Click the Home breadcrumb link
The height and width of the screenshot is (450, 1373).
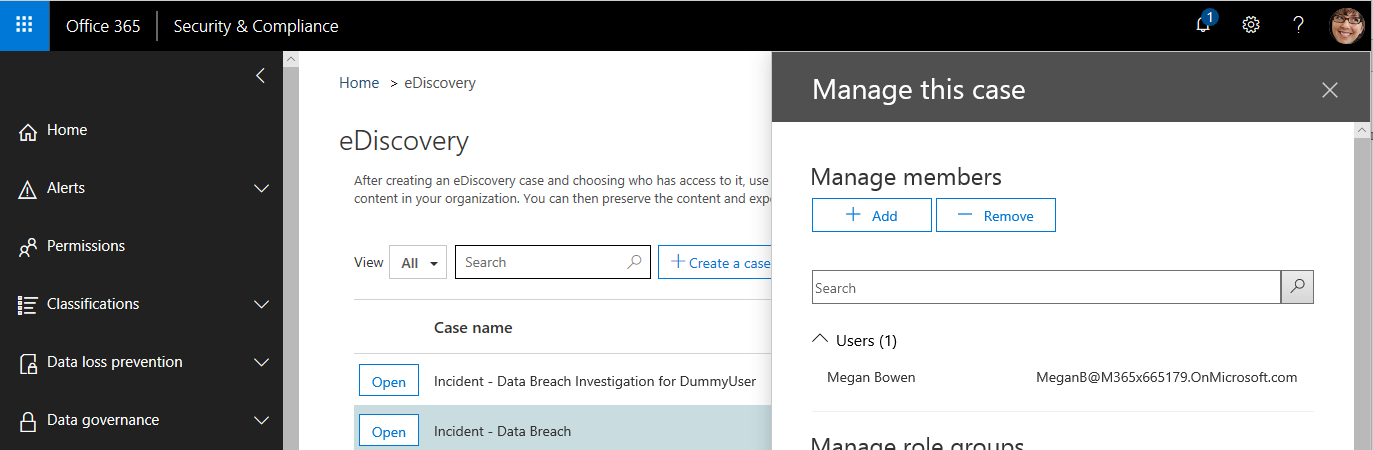(x=359, y=83)
